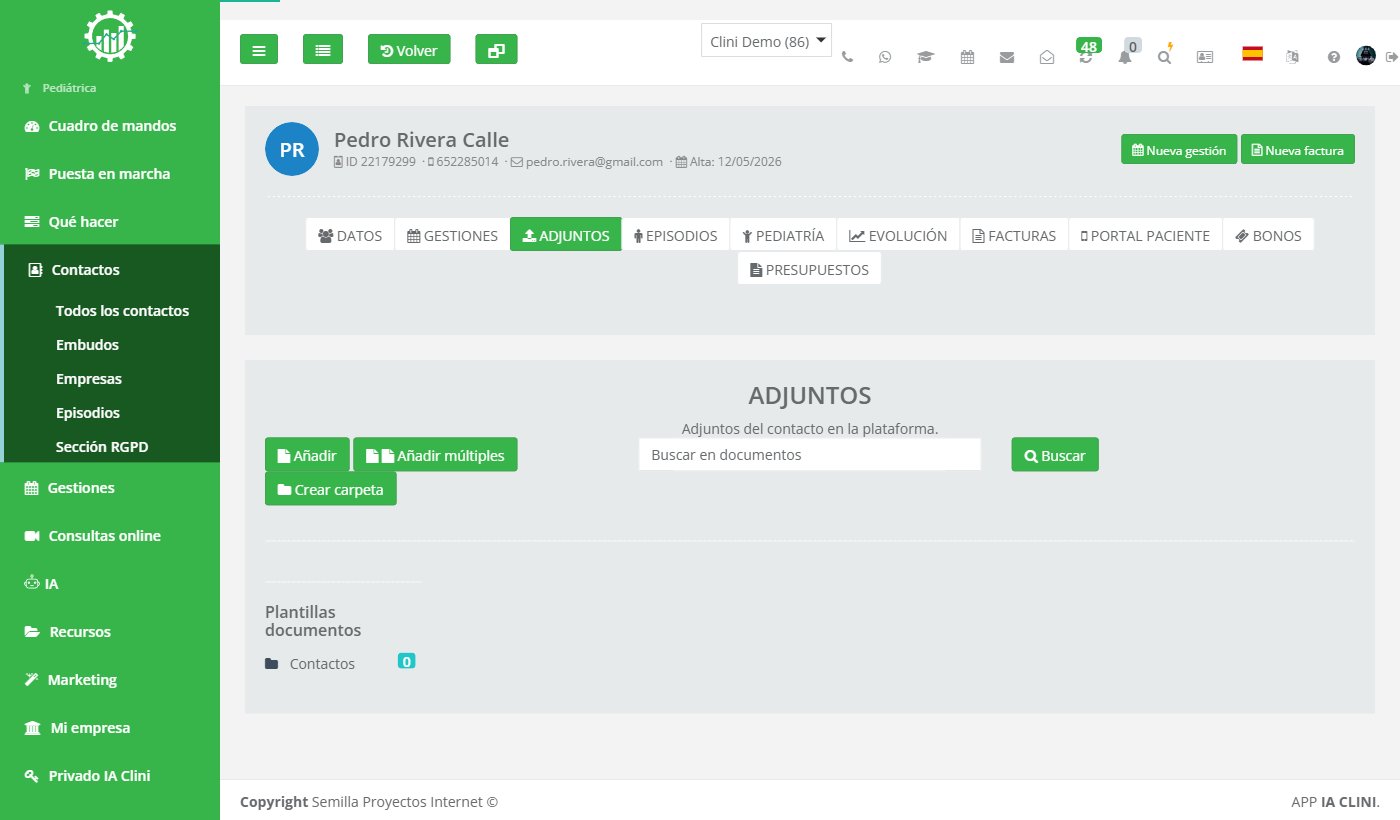
Task: Click the overlapping windows button beside Volver
Action: click(496, 49)
